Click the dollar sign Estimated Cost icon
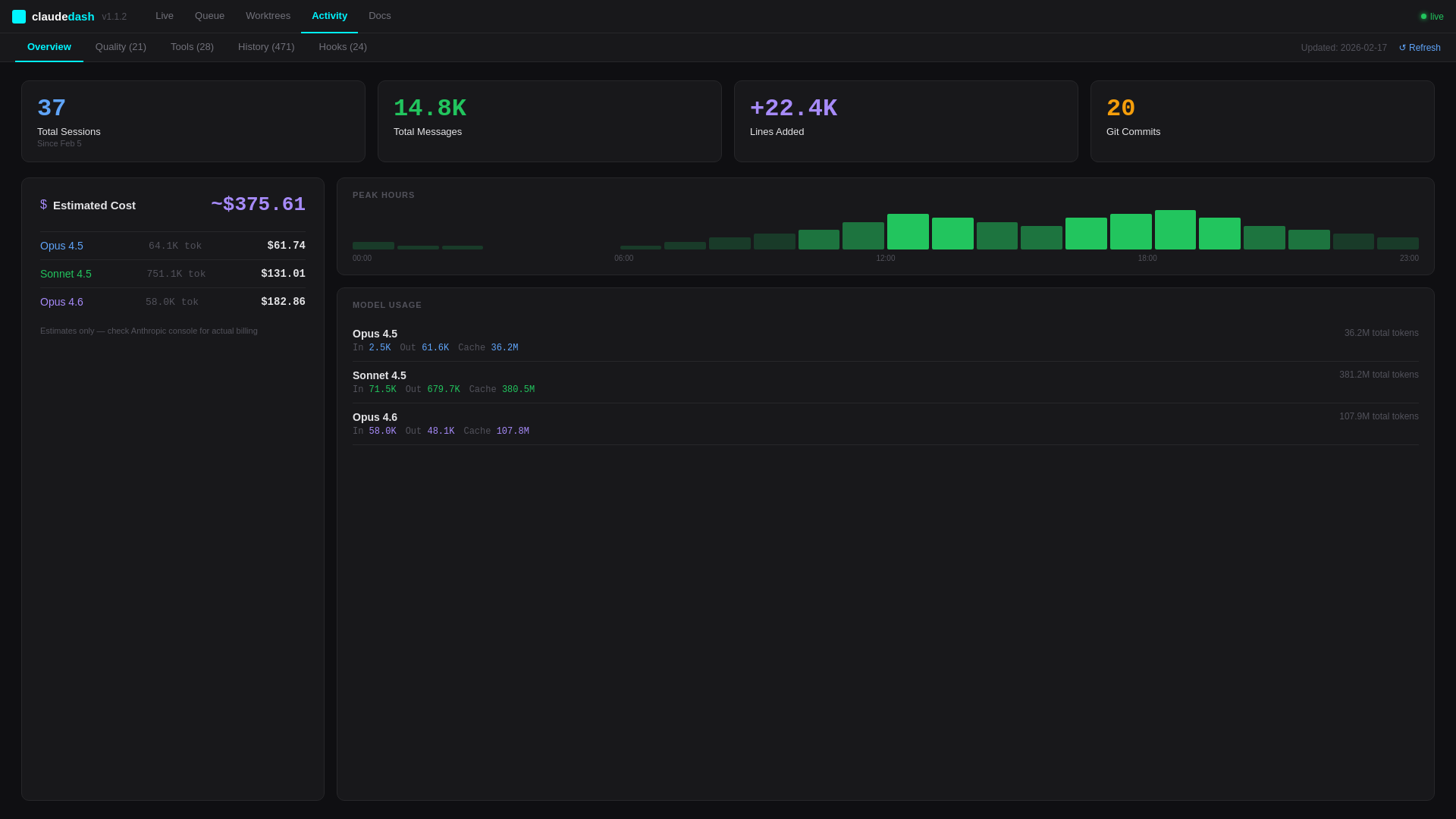1456x819 pixels. [44, 205]
